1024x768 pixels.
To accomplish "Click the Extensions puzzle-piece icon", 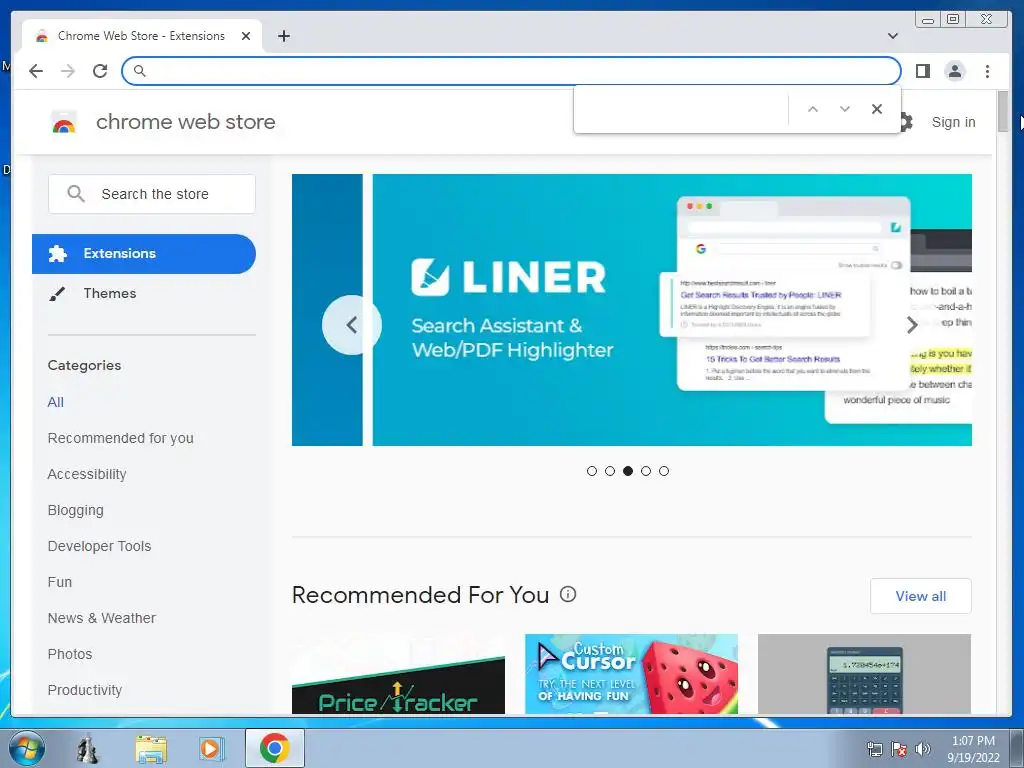I will coord(57,253).
